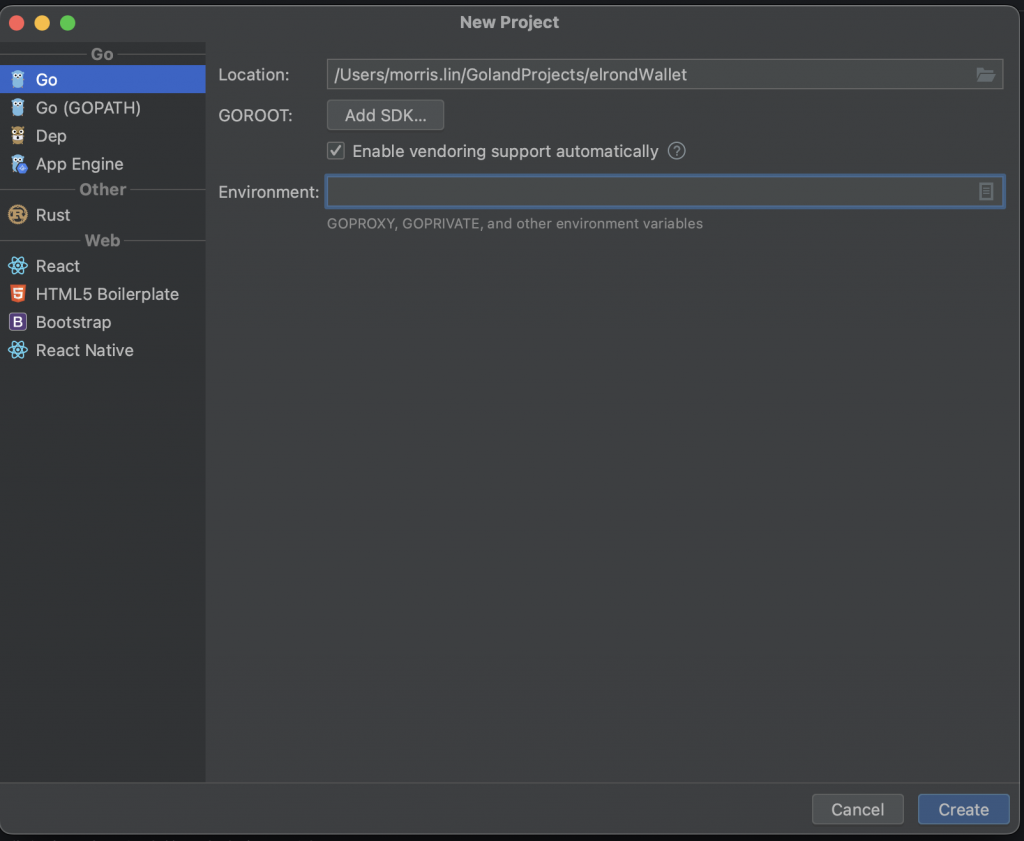Click the Go gopher icon in sidebar
The image size is (1024, 841).
tap(18, 79)
